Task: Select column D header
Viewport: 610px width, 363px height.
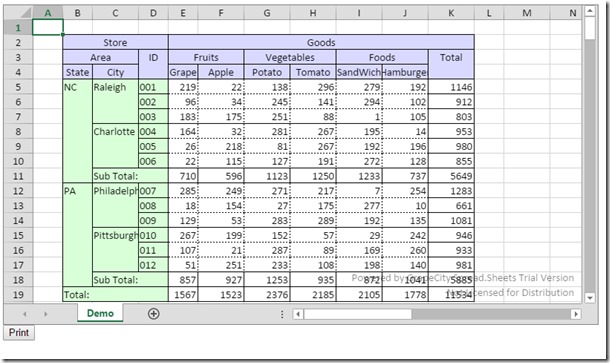Action: pyautogui.click(x=153, y=13)
